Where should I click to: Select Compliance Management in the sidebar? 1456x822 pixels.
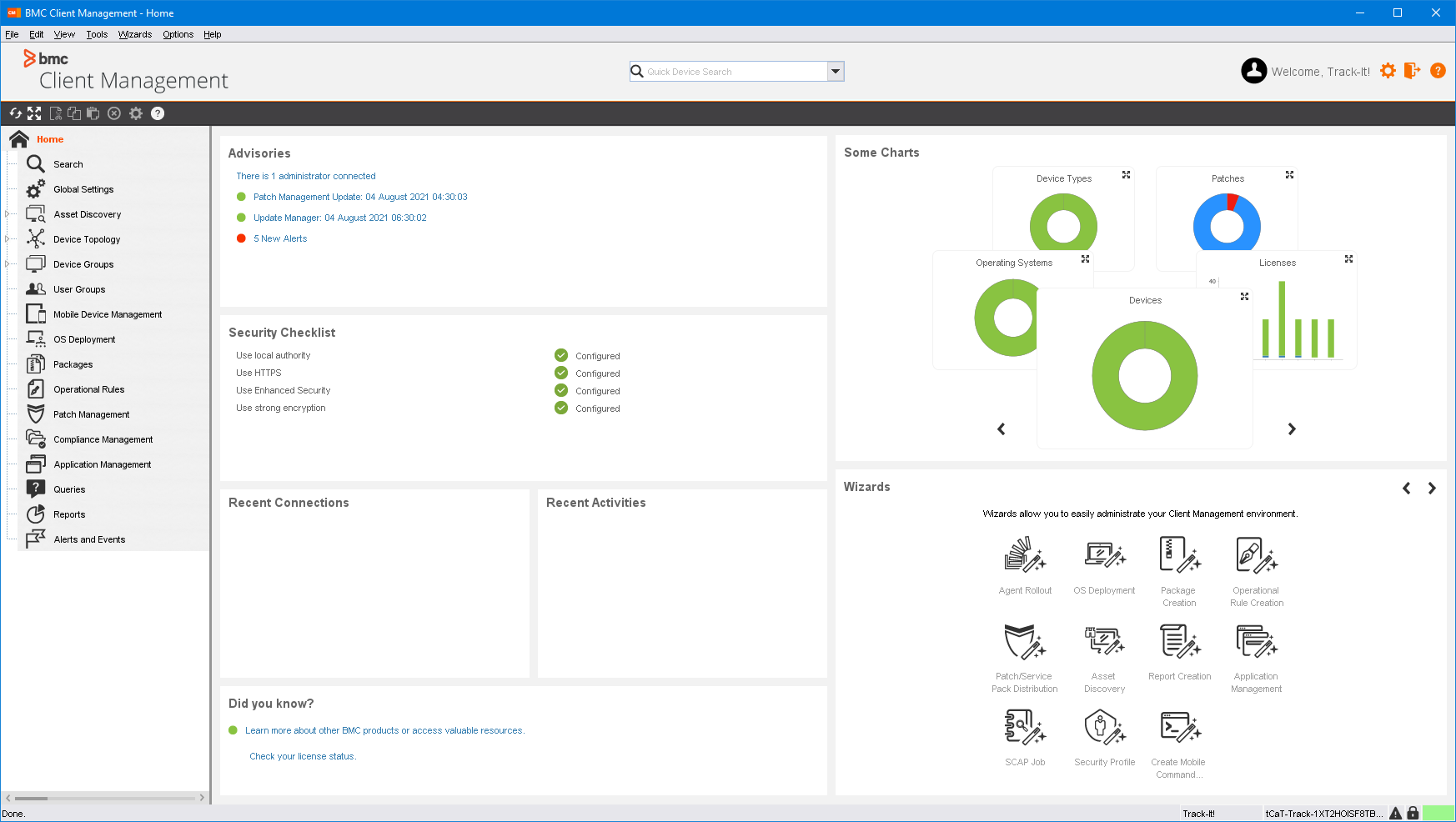click(x=103, y=439)
